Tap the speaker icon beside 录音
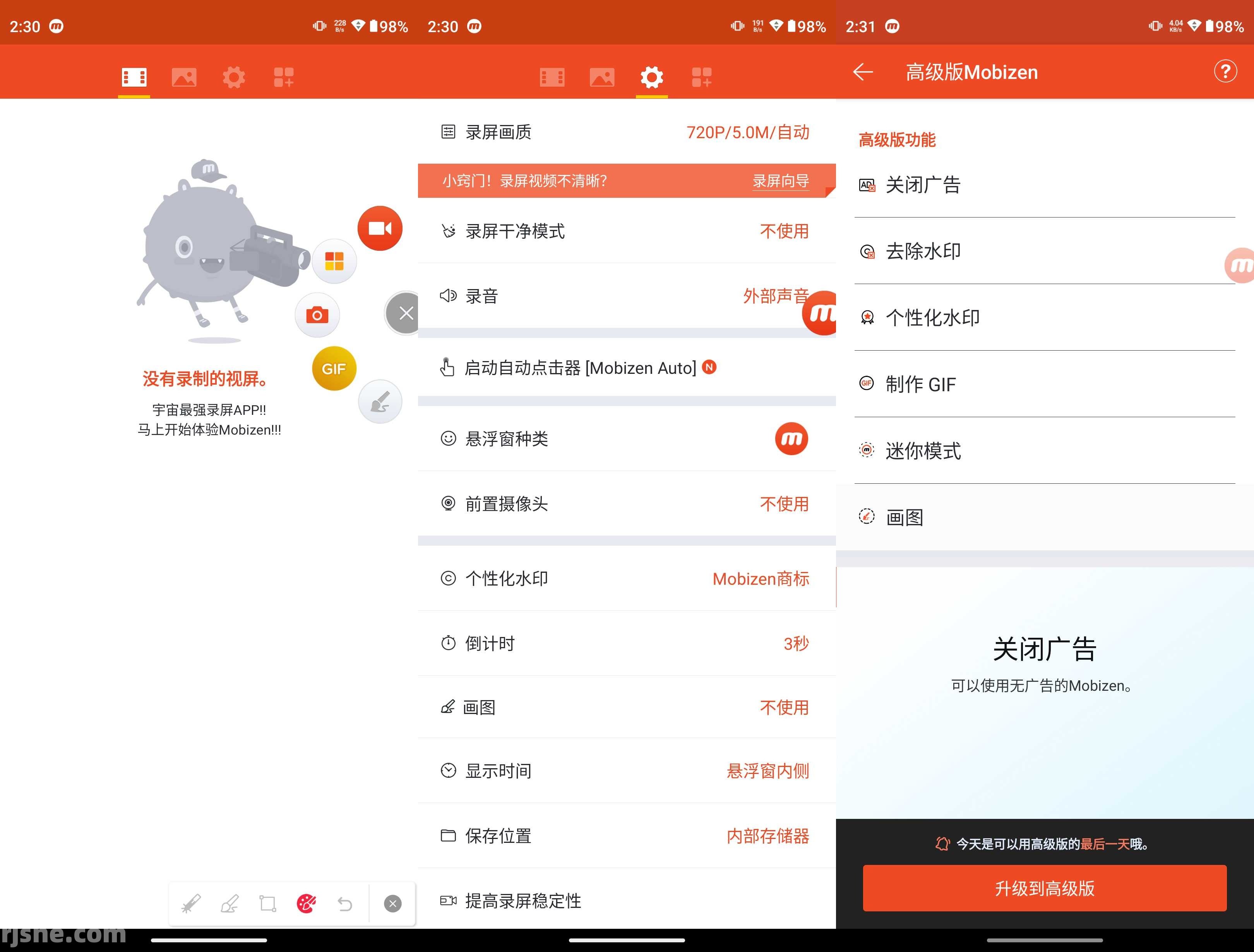Viewport: 1254px width, 952px height. pos(448,295)
